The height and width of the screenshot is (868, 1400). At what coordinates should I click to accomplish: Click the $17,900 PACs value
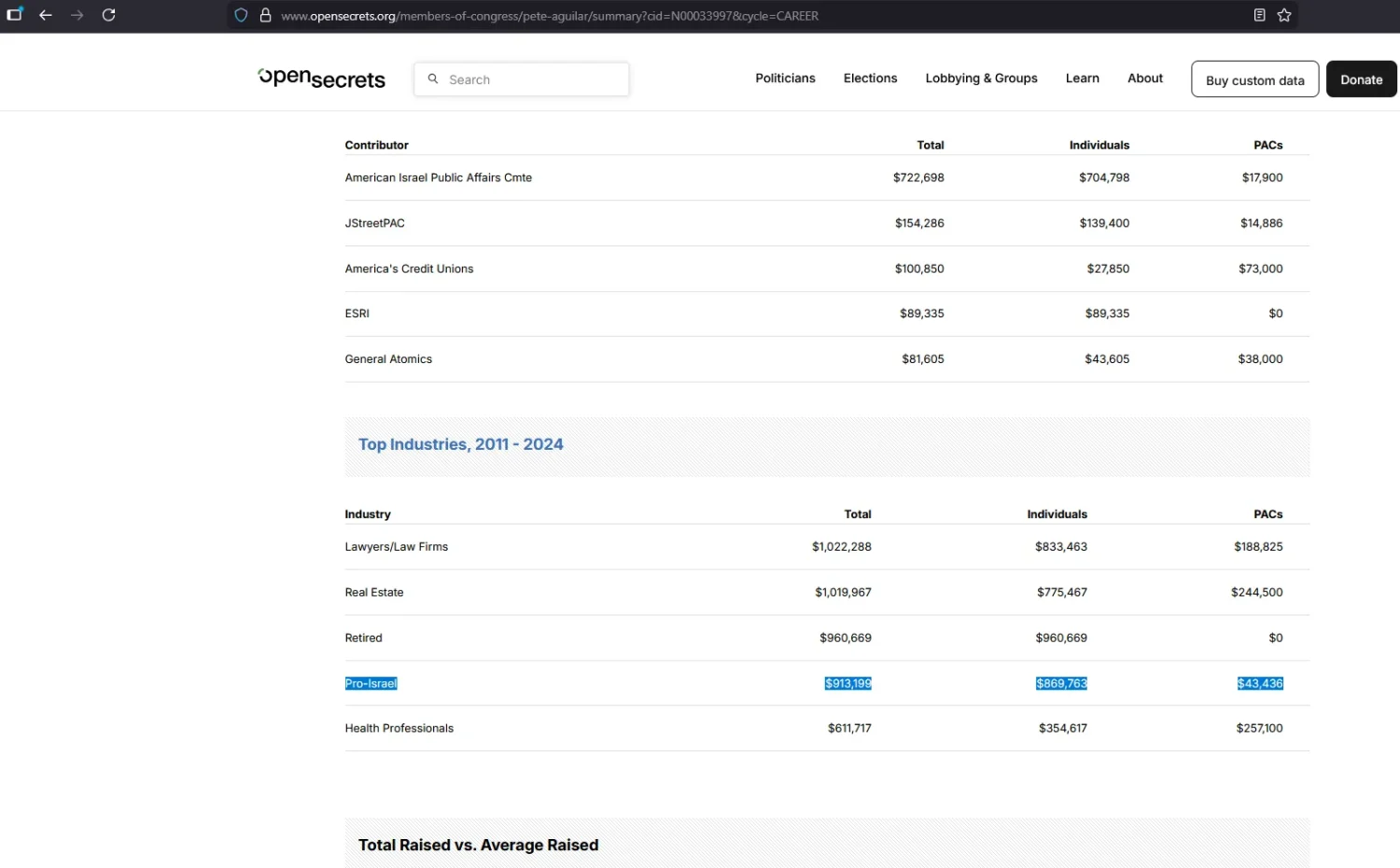coord(1262,177)
